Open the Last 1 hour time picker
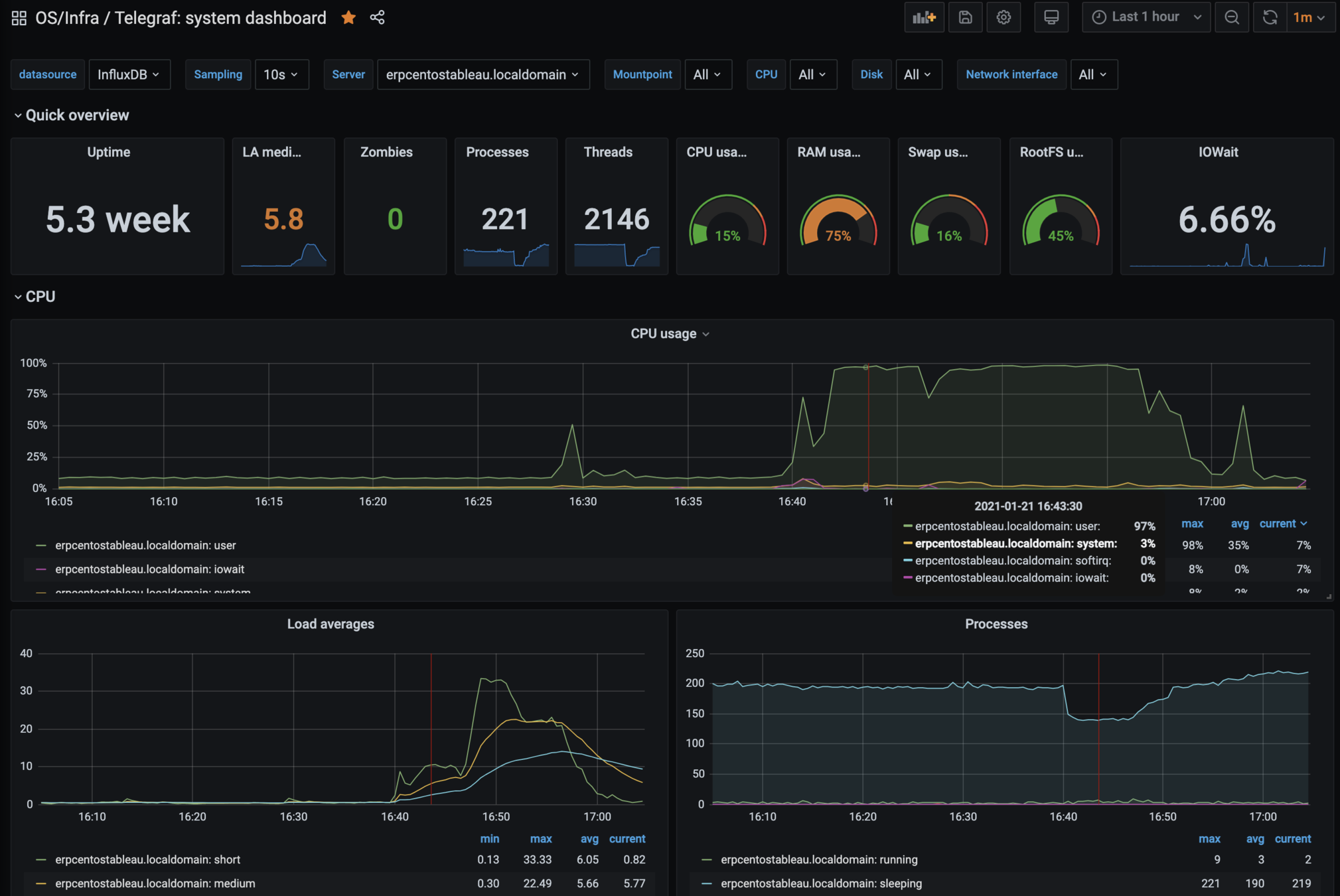Screen dimensions: 1340x896 pyautogui.click(x=1146, y=17)
